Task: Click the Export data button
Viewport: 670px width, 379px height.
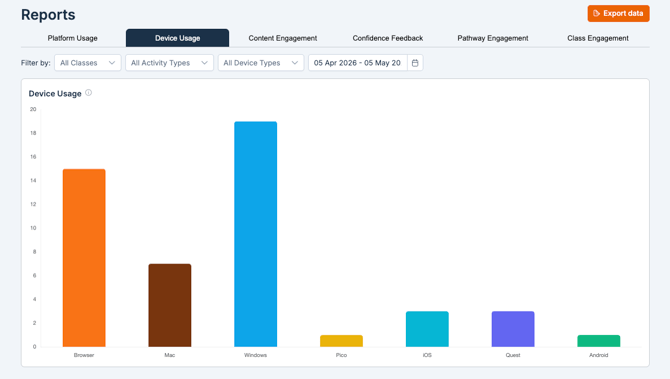Action: 618,14
